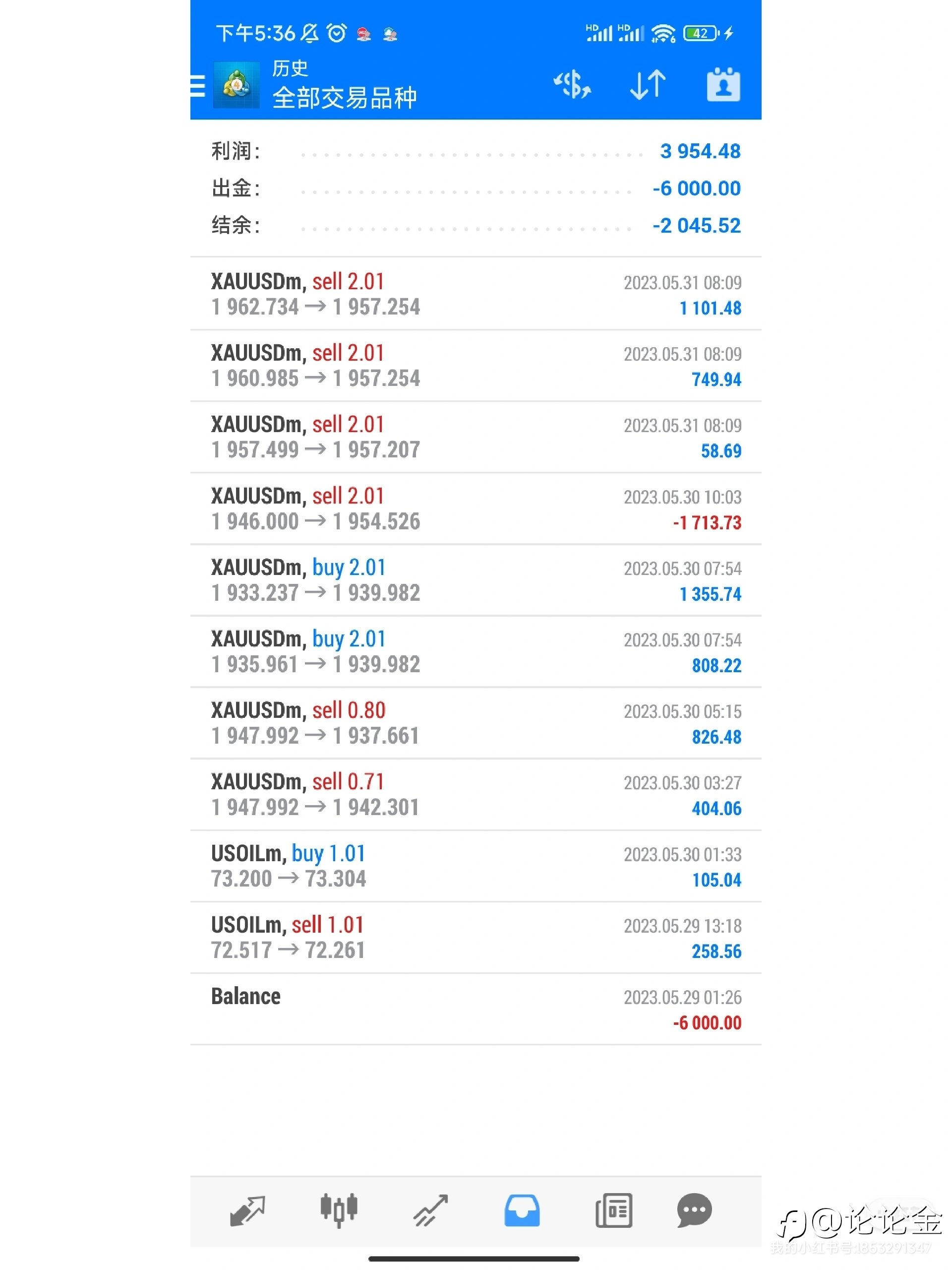Expand the losing trade -1 713.73

point(476,508)
